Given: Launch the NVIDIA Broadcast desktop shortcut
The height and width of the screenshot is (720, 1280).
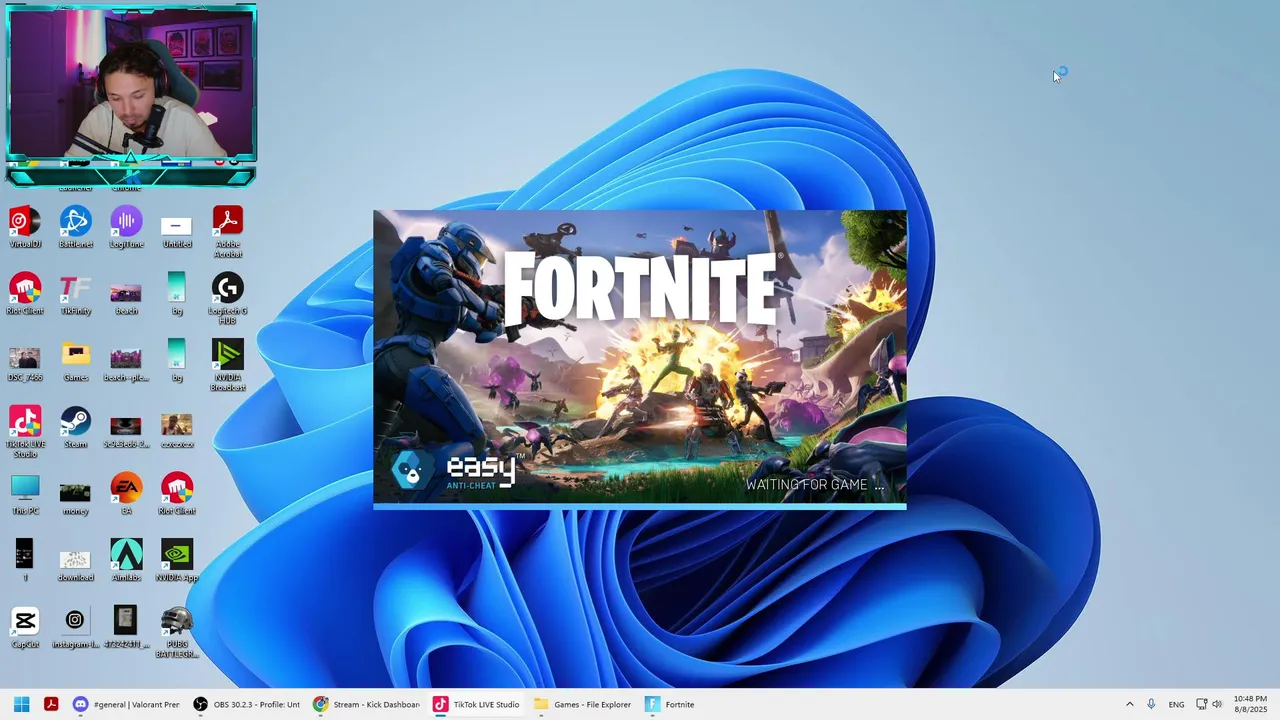Looking at the screenshot, I should pyautogui.click(x=228, y=366).
